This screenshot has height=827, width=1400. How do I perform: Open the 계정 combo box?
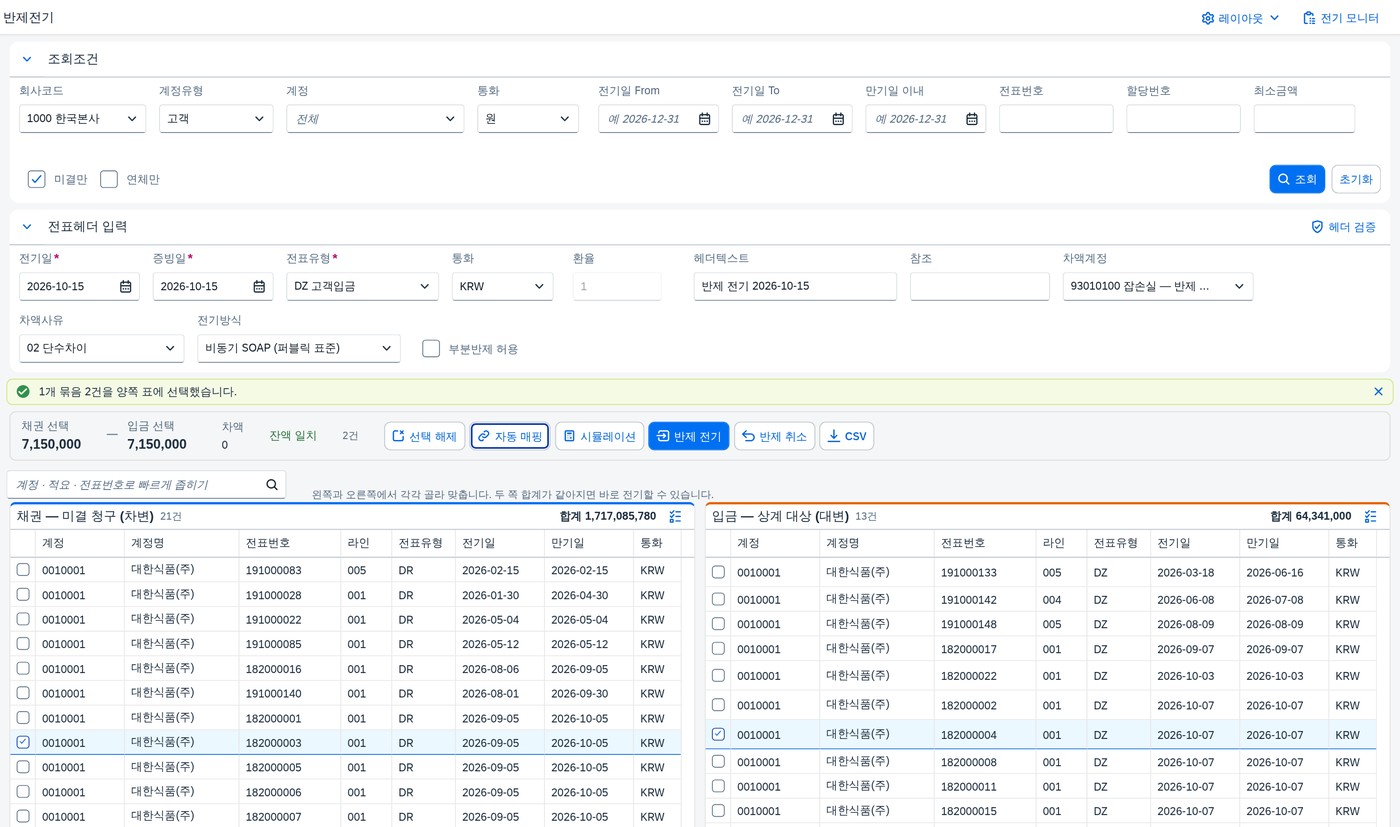coord(375,119)
